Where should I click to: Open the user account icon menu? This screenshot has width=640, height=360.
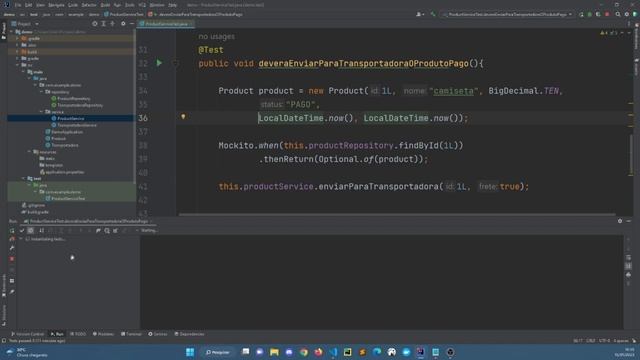coord(419,14)
